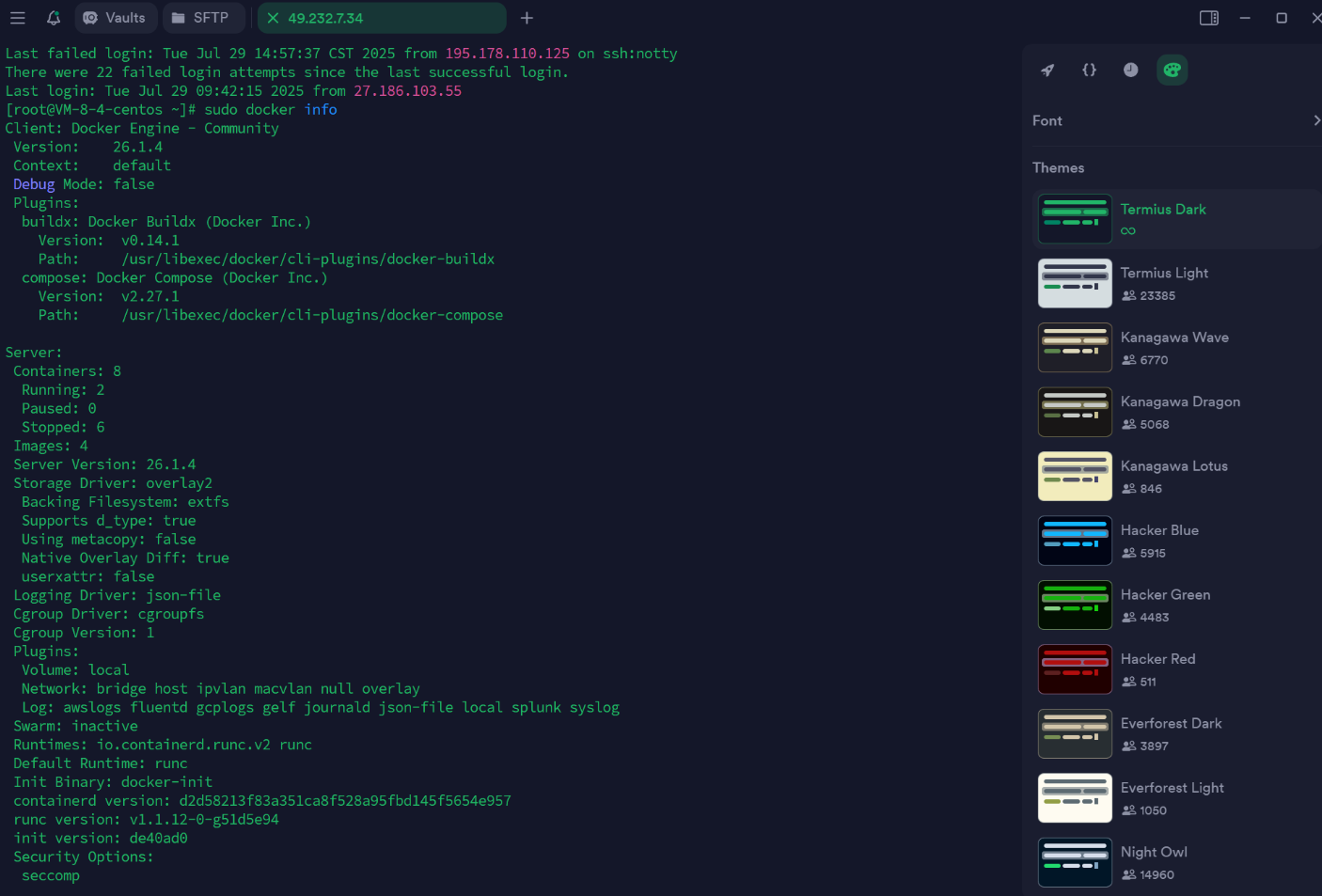Click the 'sudo docker info' command text

(271, 109)
